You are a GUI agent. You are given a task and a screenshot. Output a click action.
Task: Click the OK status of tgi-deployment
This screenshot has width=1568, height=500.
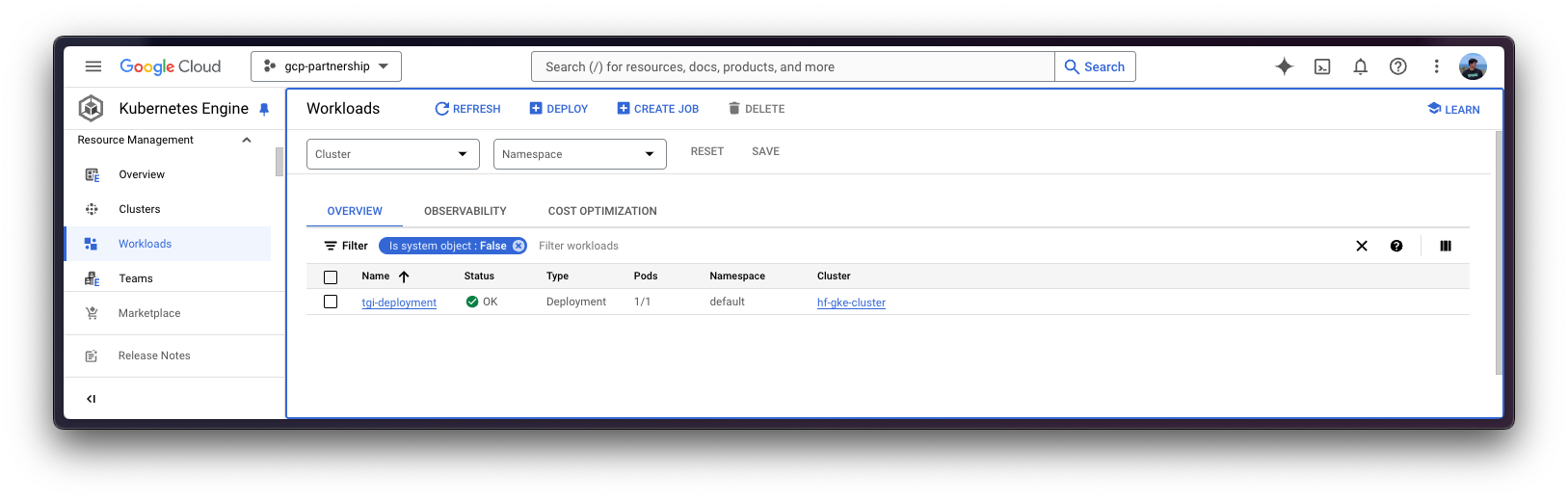point(482,302)
